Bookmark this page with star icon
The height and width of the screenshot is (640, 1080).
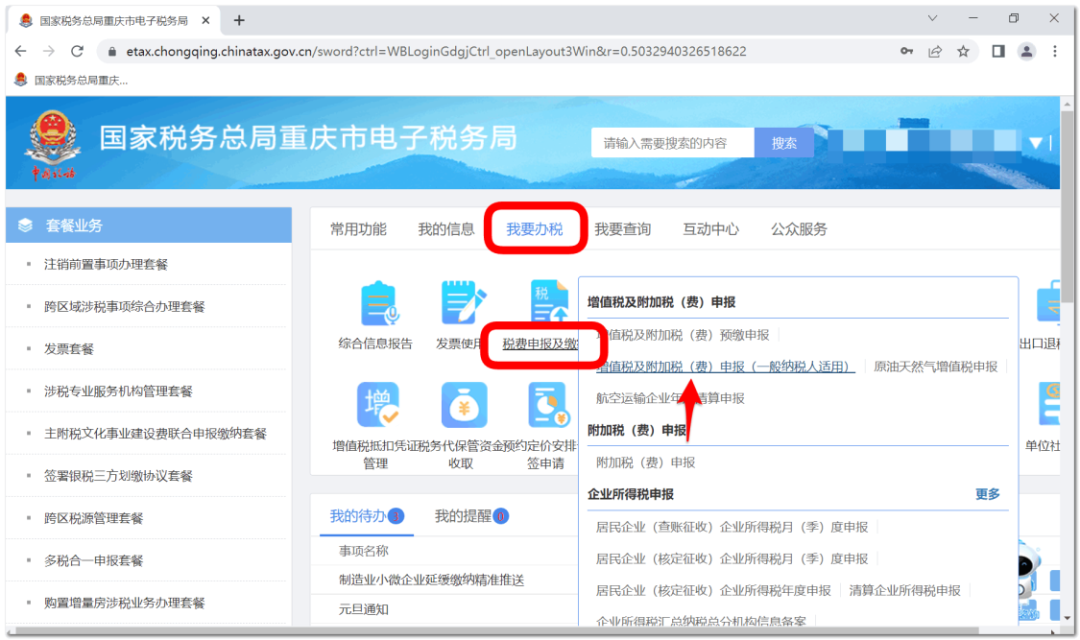pos(963,52)
